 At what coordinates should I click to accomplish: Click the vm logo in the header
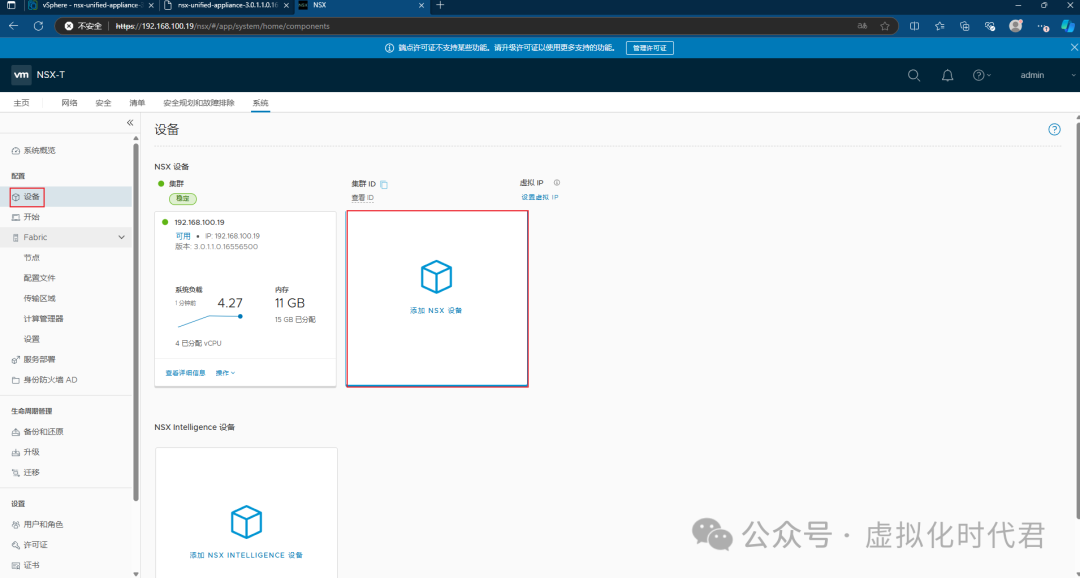(x=21, y=74)
